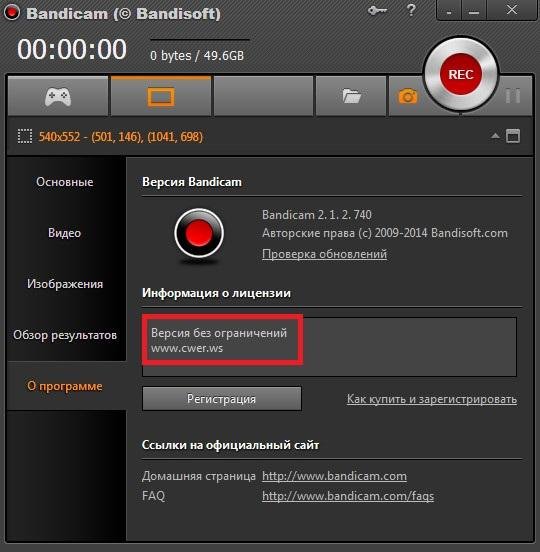Take a screenshot with the camera icon

point(407,96)
